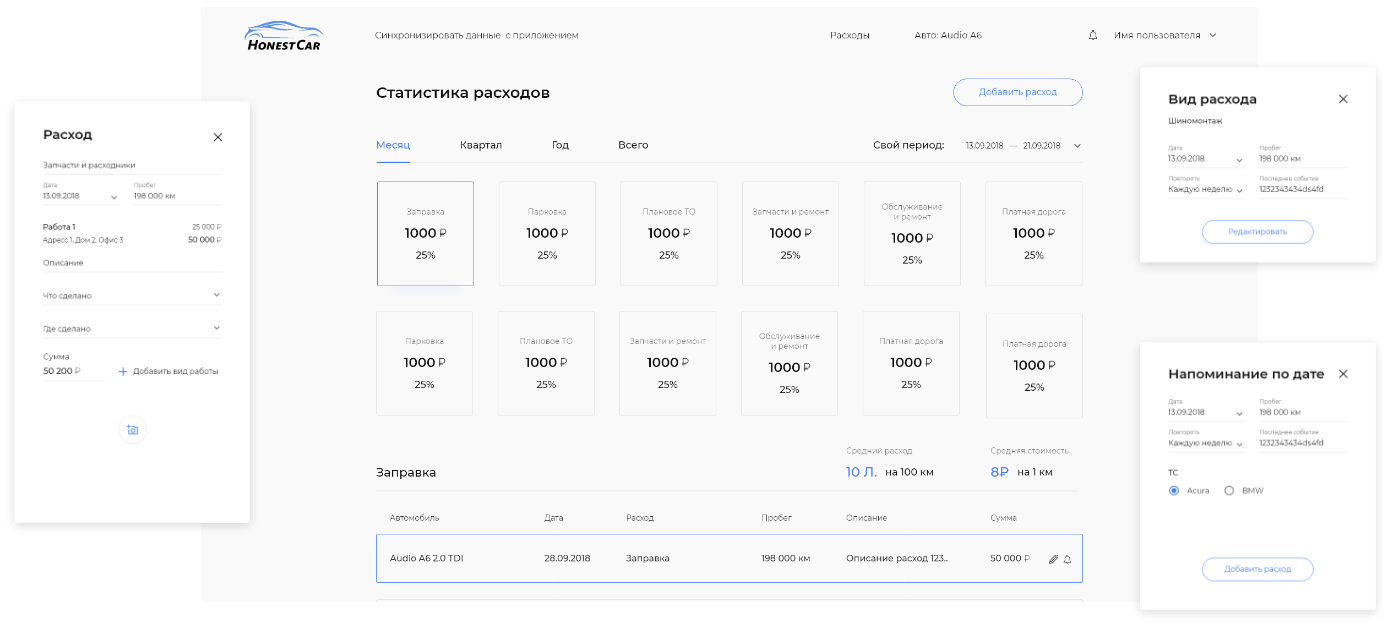1390x627 pixels.
Task: Click the Редактировать button
Action: pyautogui.click(x=1257, y=232)
